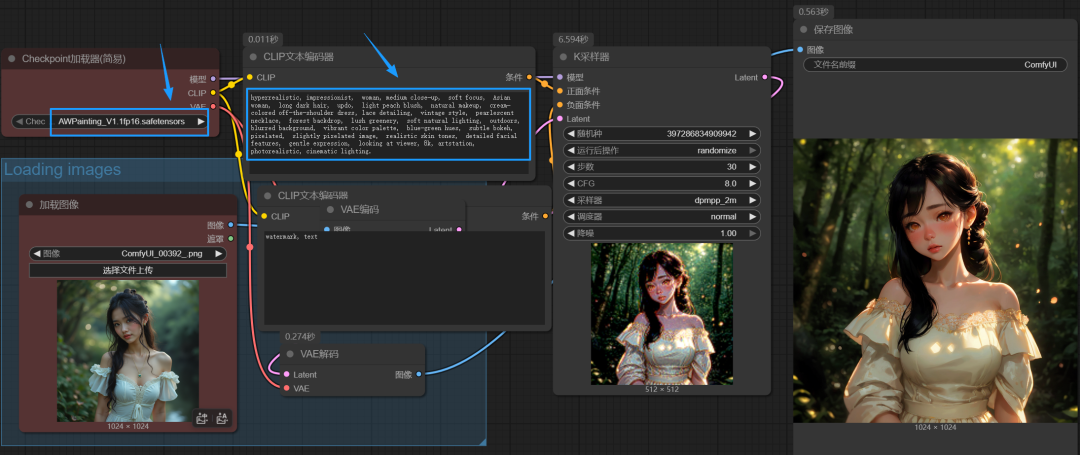Click the 选择文件上传 upload button
This screenshot has height=455, width=1080.
128,271
